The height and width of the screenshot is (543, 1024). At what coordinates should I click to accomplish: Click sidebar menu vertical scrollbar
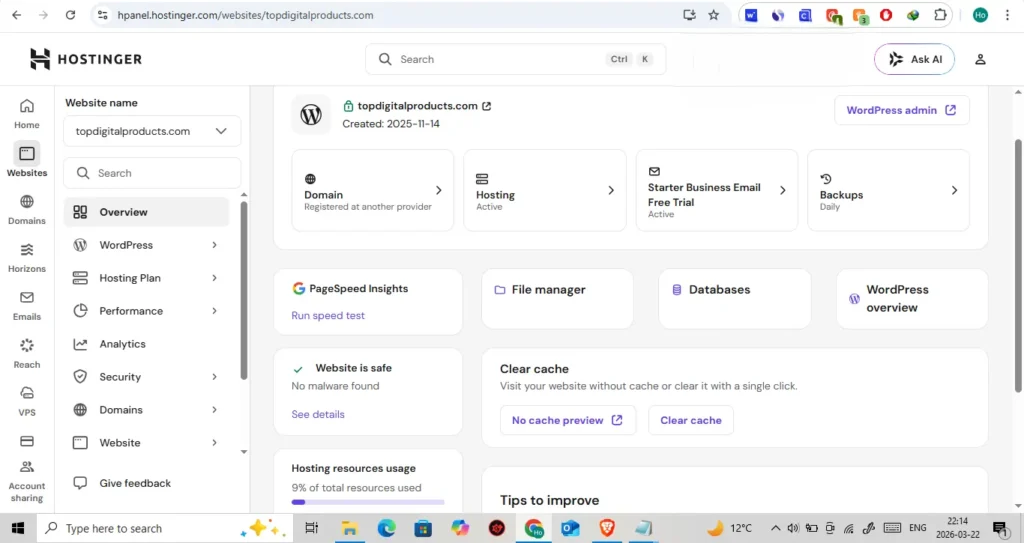pos(244,290)
